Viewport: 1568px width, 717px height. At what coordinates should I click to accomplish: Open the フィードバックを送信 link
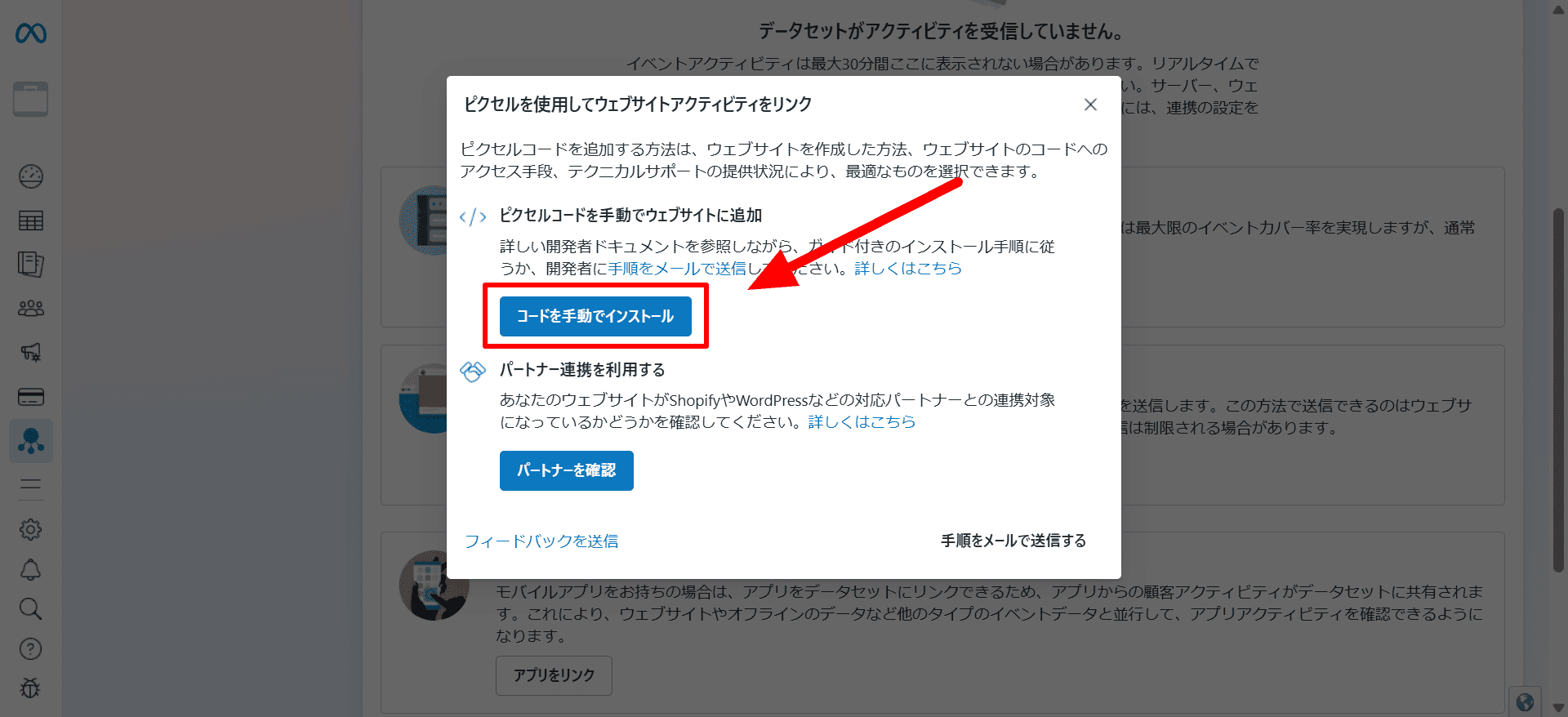[541, 541]
